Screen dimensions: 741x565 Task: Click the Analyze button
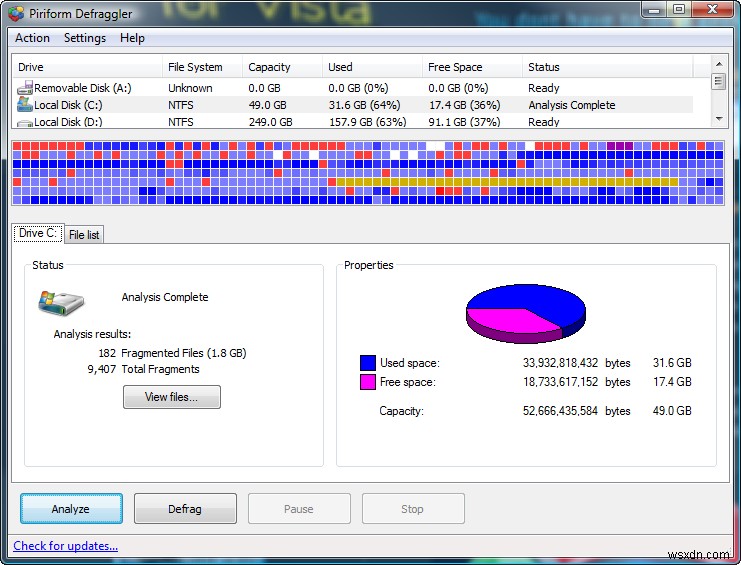click(71, 509)
